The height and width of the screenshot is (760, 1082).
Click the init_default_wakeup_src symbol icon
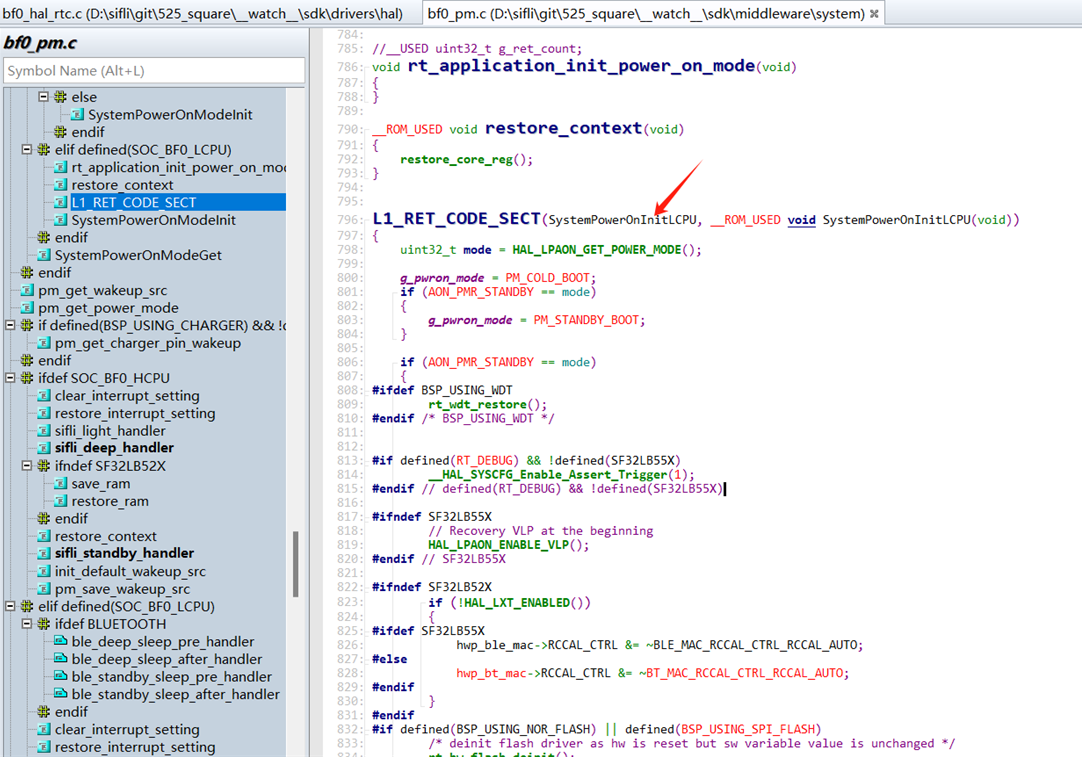pos(44,571)
